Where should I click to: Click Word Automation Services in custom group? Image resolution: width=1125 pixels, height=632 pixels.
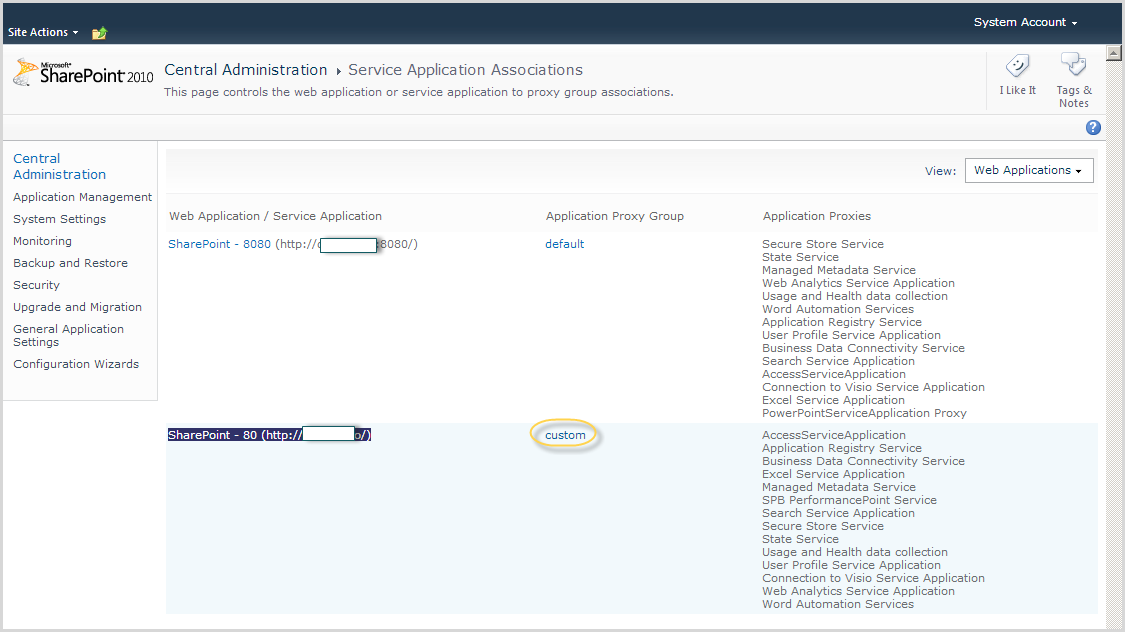(x=838, y=604)
